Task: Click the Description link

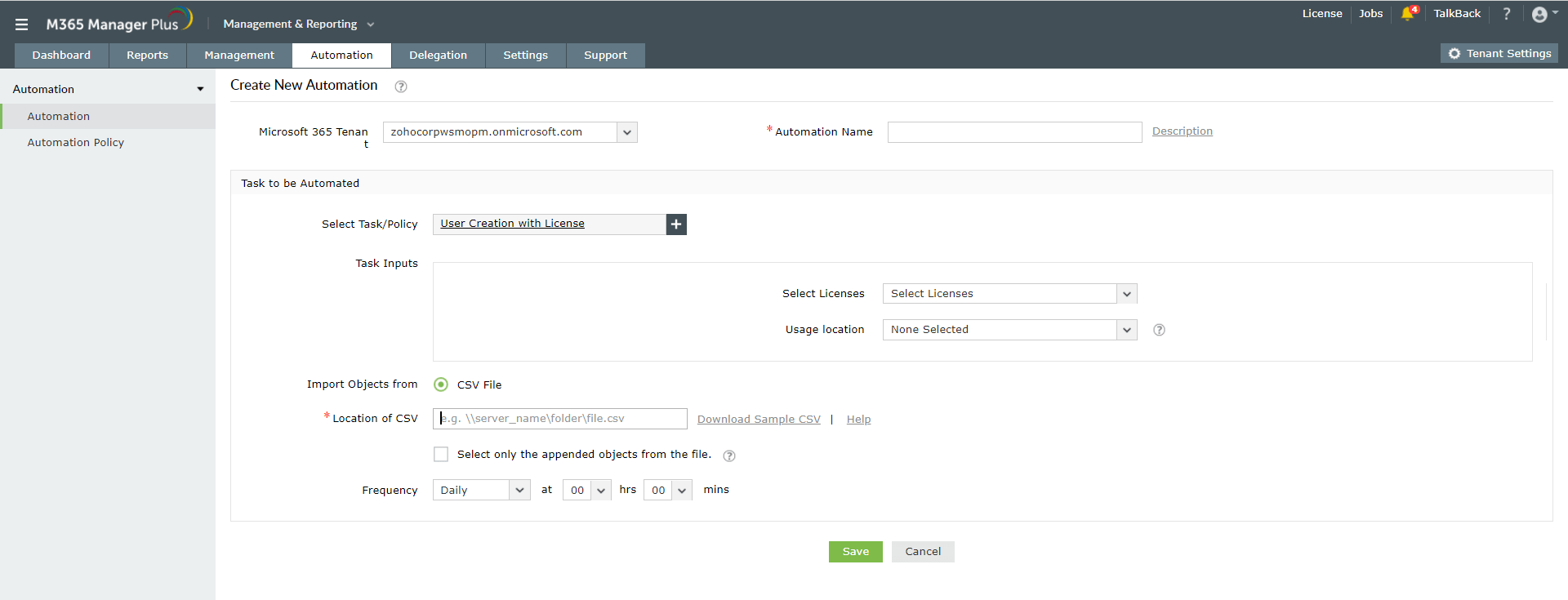Action: click(x=1182, y=131)
